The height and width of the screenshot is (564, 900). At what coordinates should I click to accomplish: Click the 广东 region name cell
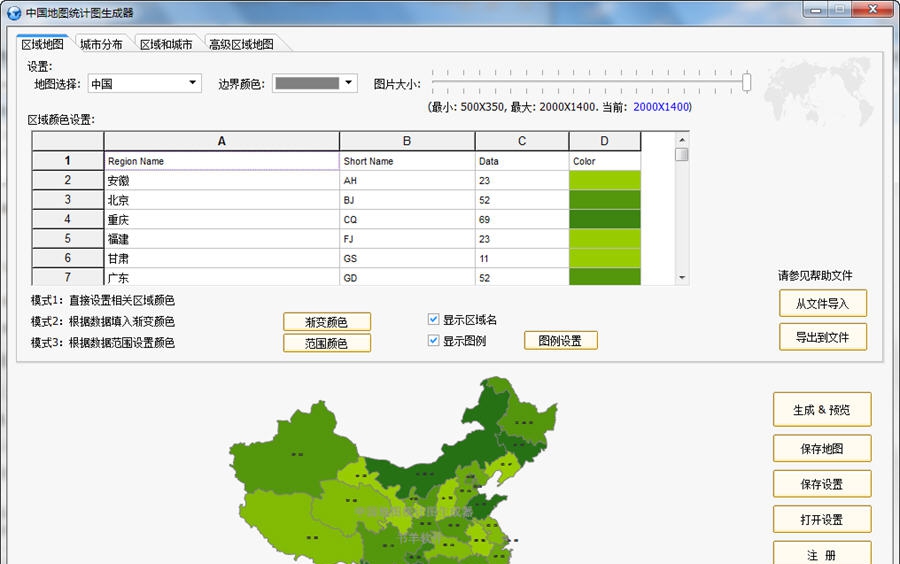(222, 277)
